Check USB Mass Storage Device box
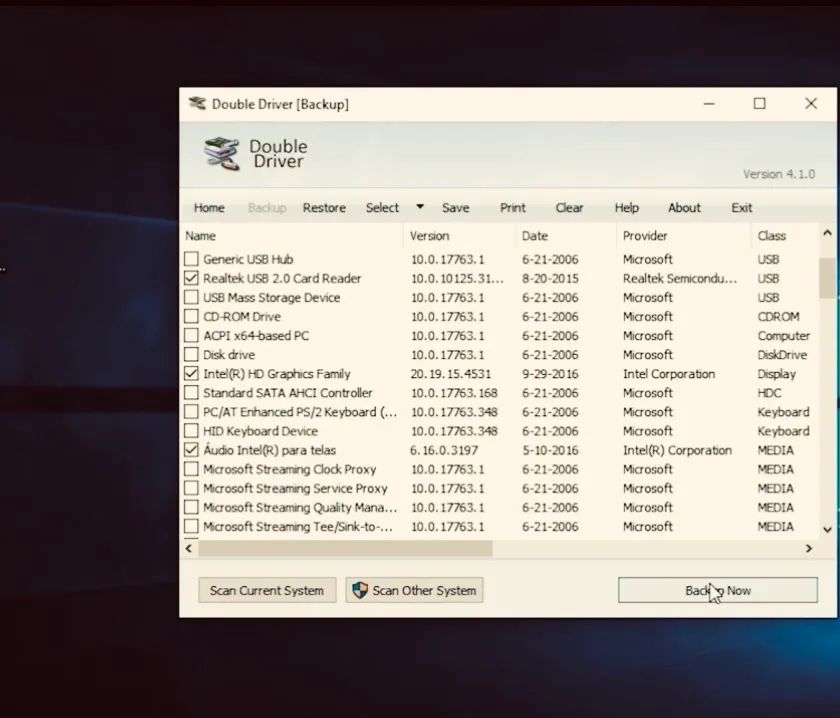 191,297
